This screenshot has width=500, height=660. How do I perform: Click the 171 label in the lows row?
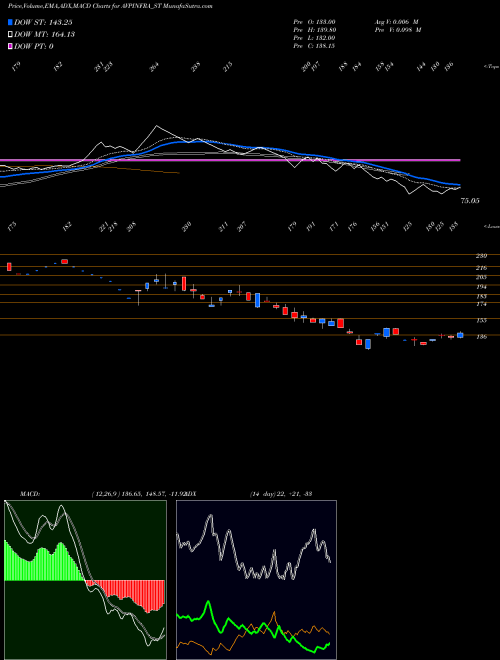(x=334, y=227)
